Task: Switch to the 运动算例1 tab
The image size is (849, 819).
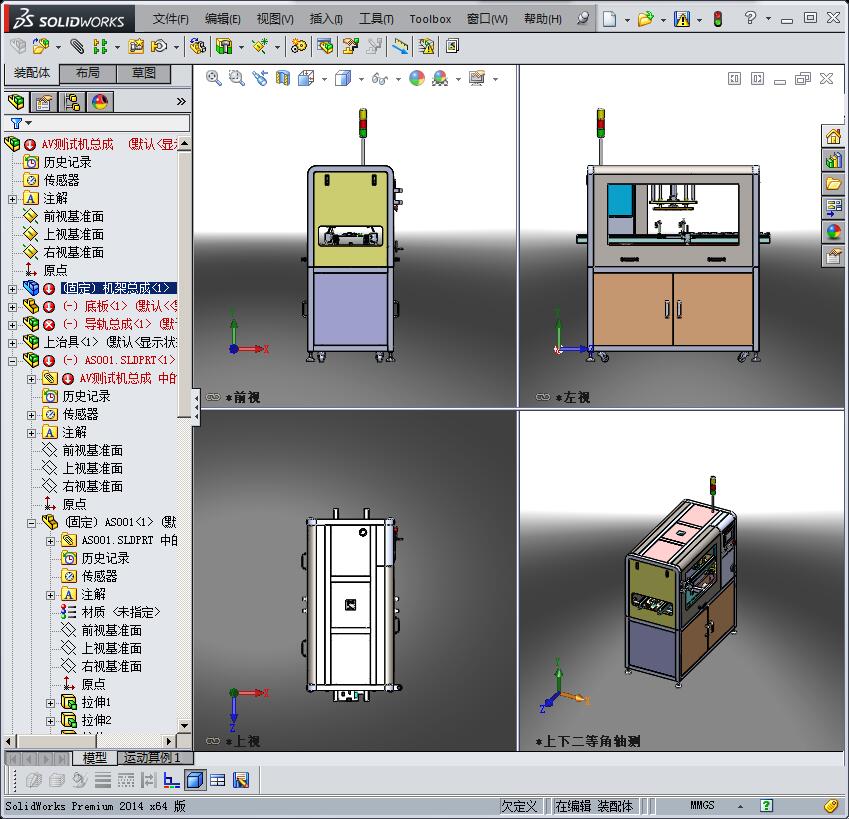Action: (x=150, y=758)
